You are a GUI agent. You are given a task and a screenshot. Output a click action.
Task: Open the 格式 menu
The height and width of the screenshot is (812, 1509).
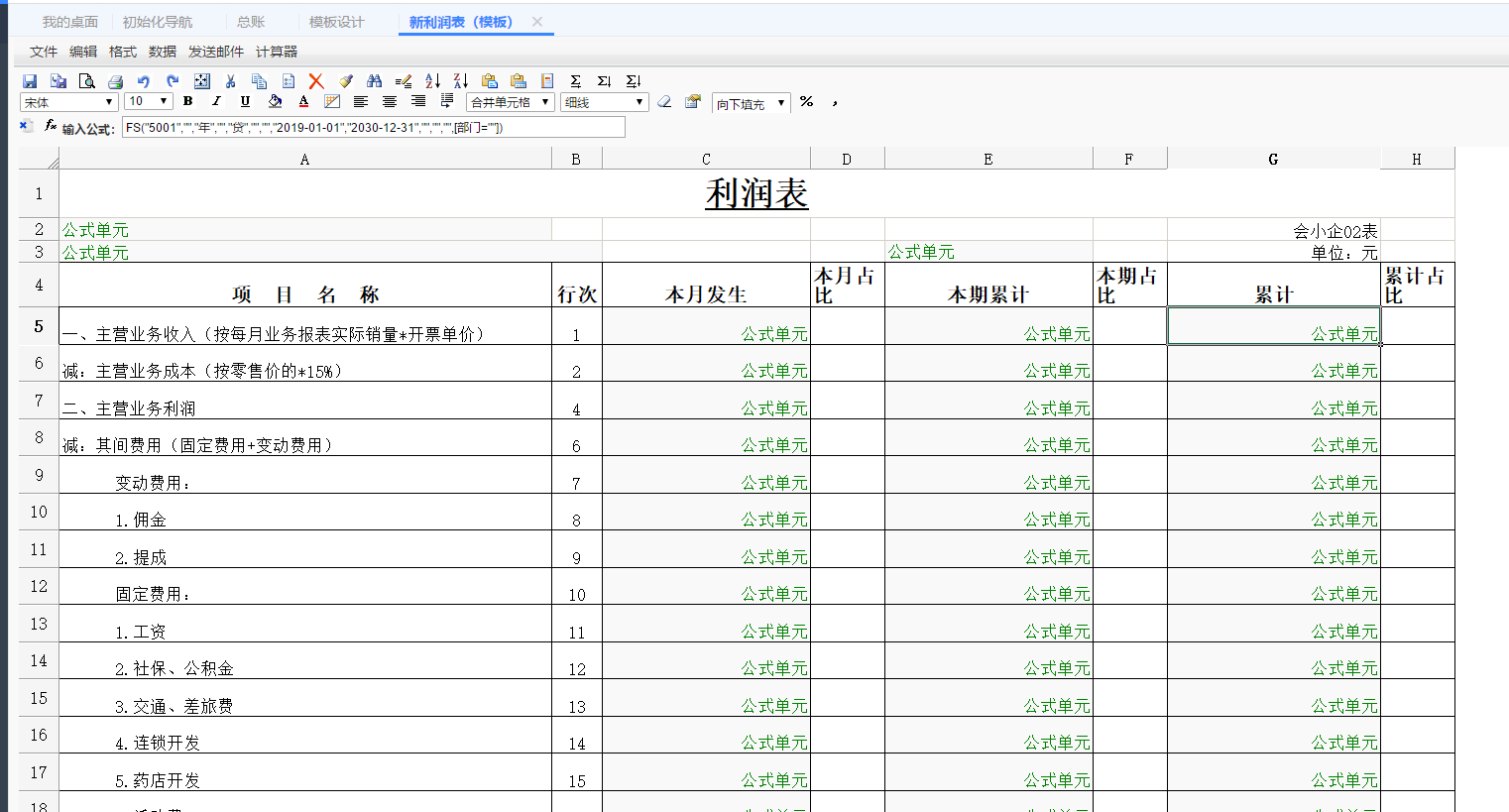point(123,52)
